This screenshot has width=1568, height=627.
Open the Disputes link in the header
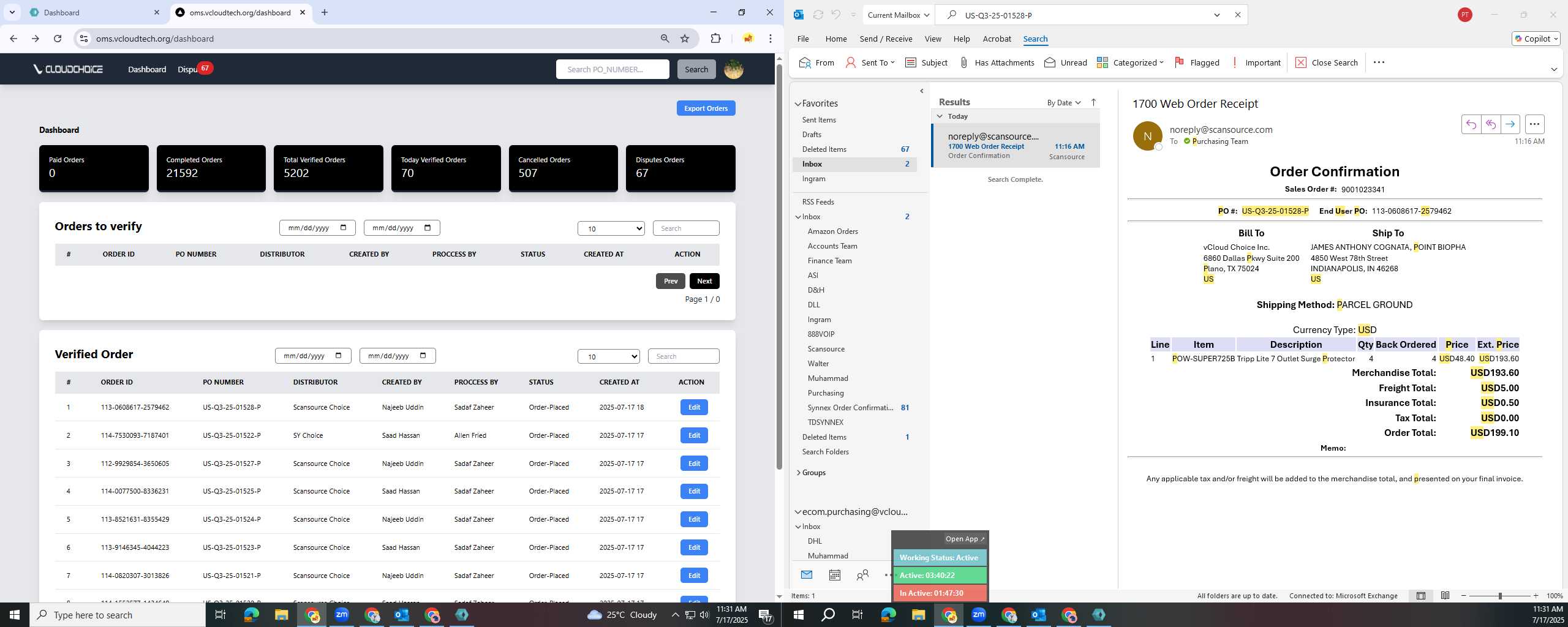[188, 69]
